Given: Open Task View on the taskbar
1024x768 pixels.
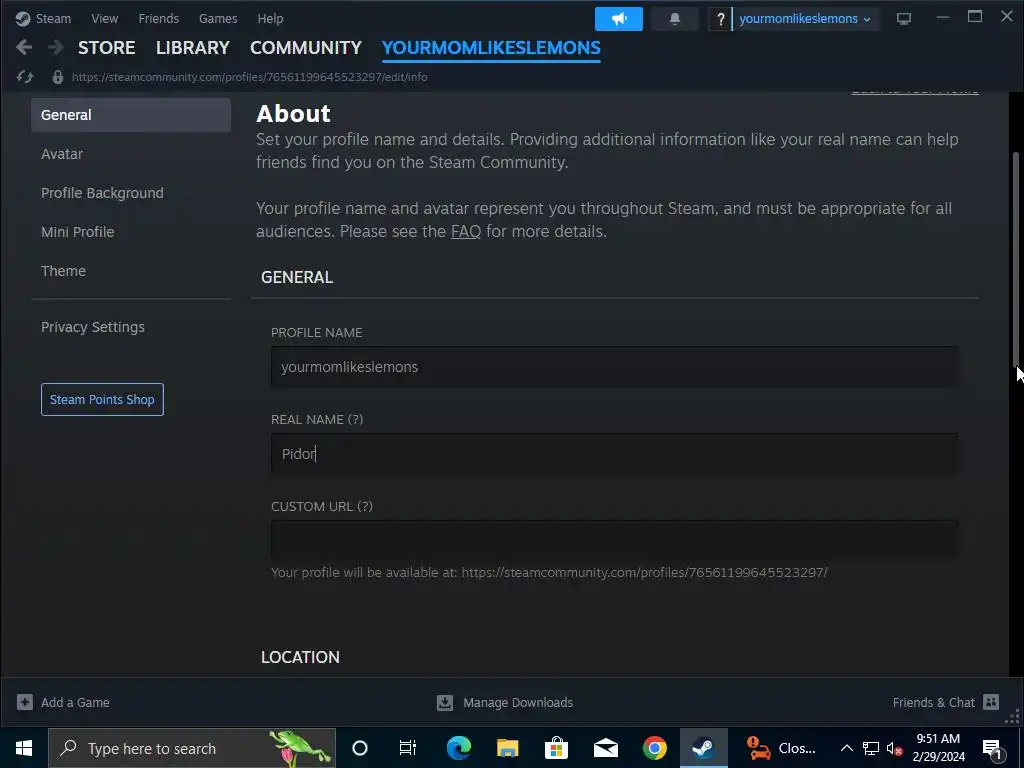Looking at the screenshot, I should coord(408,748).
